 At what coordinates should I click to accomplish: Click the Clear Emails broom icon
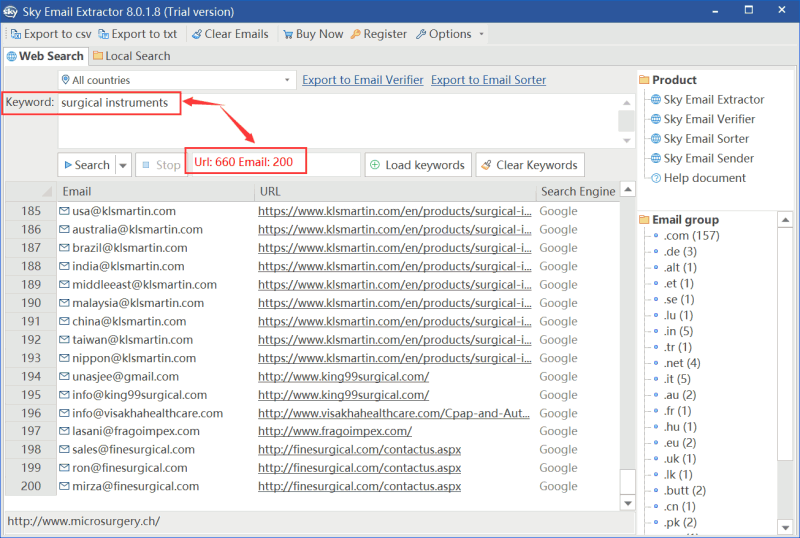(x=196, y=34)
